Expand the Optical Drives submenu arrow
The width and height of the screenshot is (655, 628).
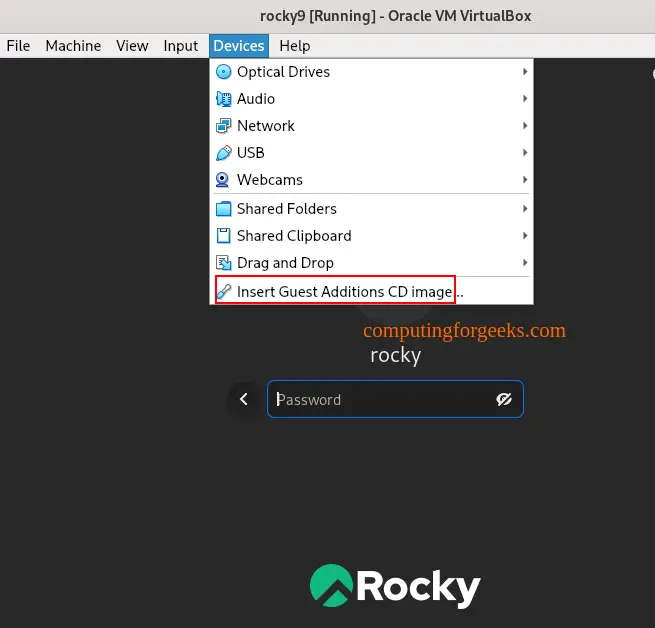click(525, 72)
